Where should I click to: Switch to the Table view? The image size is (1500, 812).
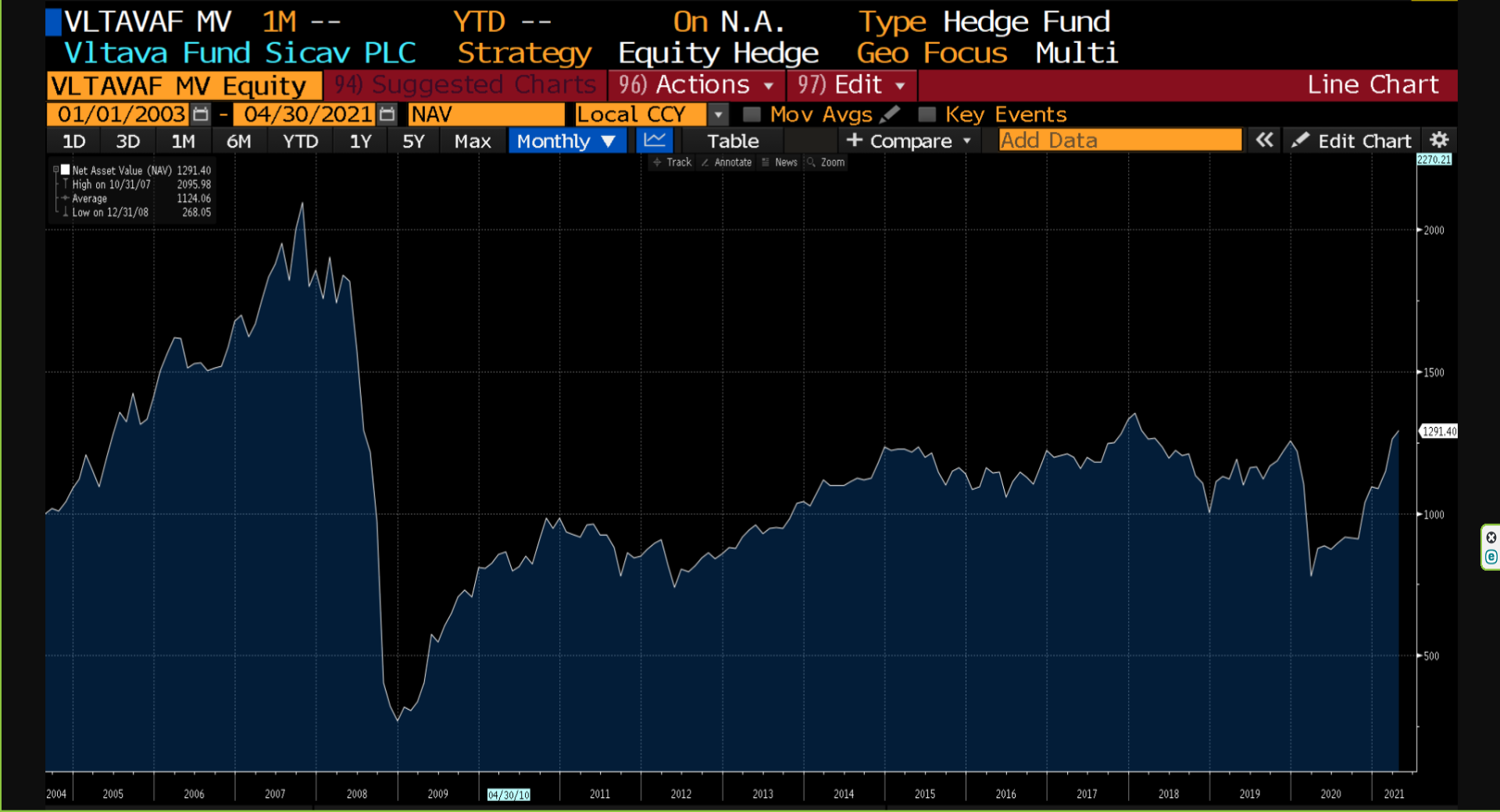click(x=733, y=141)
